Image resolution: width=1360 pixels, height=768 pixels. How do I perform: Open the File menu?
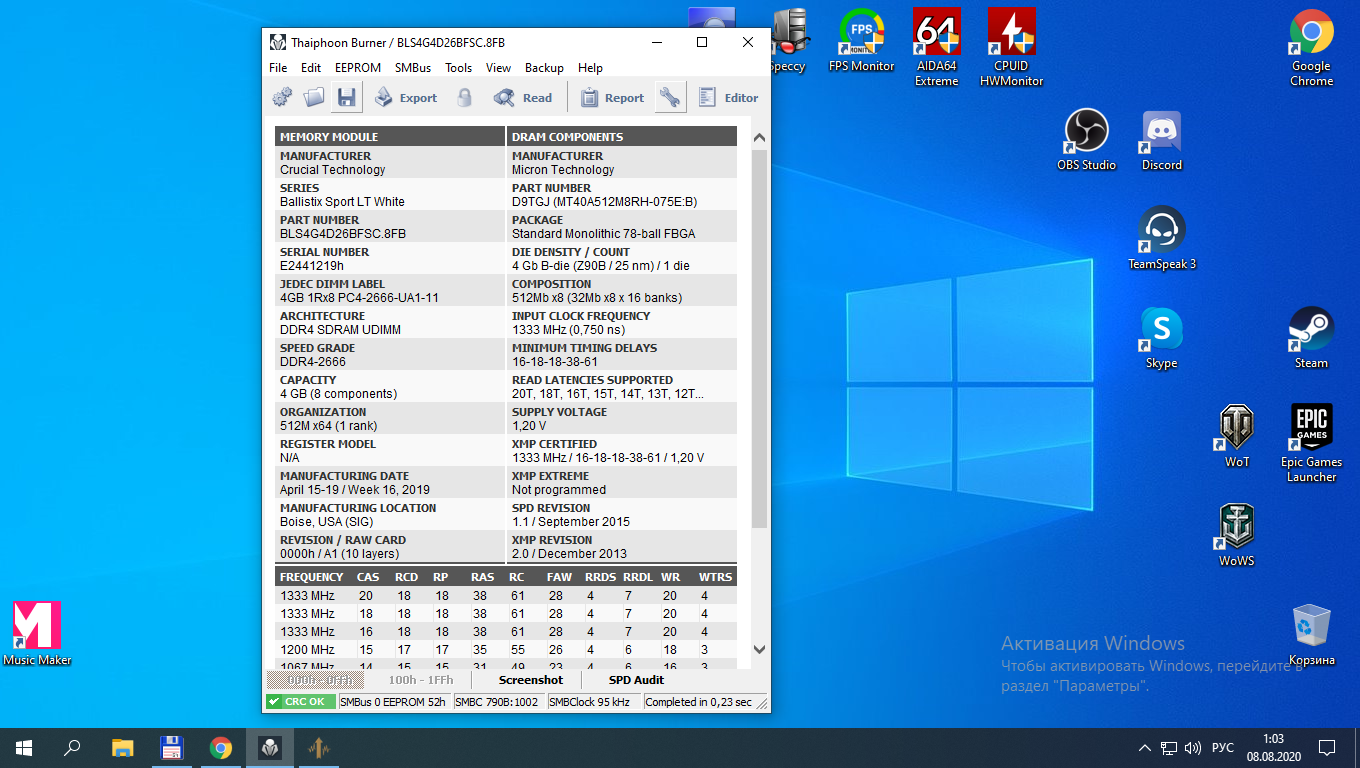pyautogui.click(x=278, y=68)
